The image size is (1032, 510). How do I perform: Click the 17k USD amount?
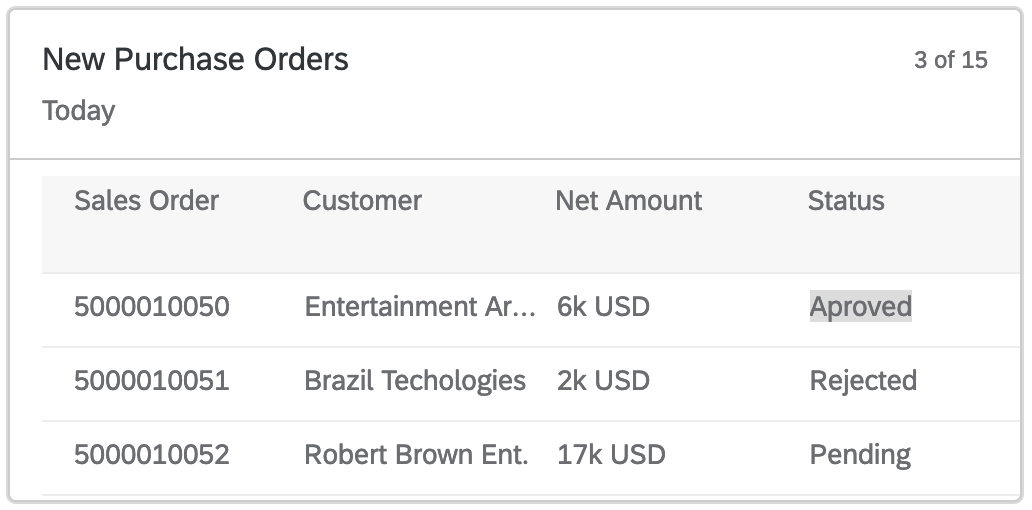pos(611,455)
